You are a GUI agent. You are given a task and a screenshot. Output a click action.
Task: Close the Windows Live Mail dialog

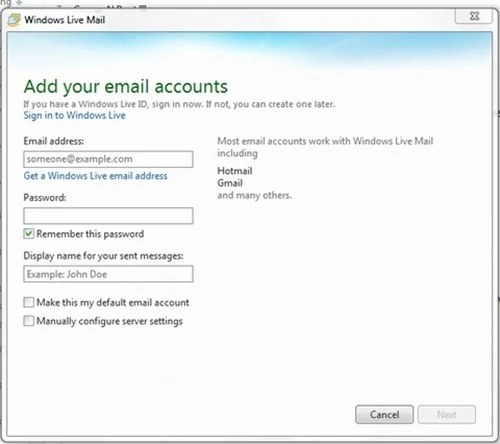pyautogui.click(x=474, y=16)
